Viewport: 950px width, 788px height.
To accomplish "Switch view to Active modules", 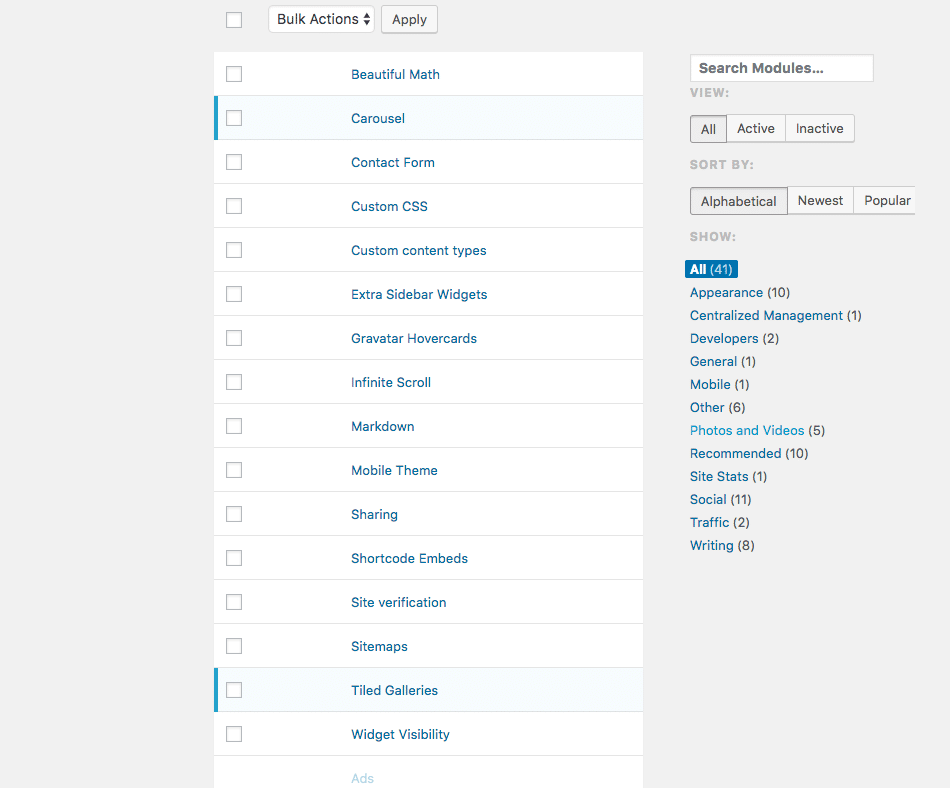I will (756, 128).
